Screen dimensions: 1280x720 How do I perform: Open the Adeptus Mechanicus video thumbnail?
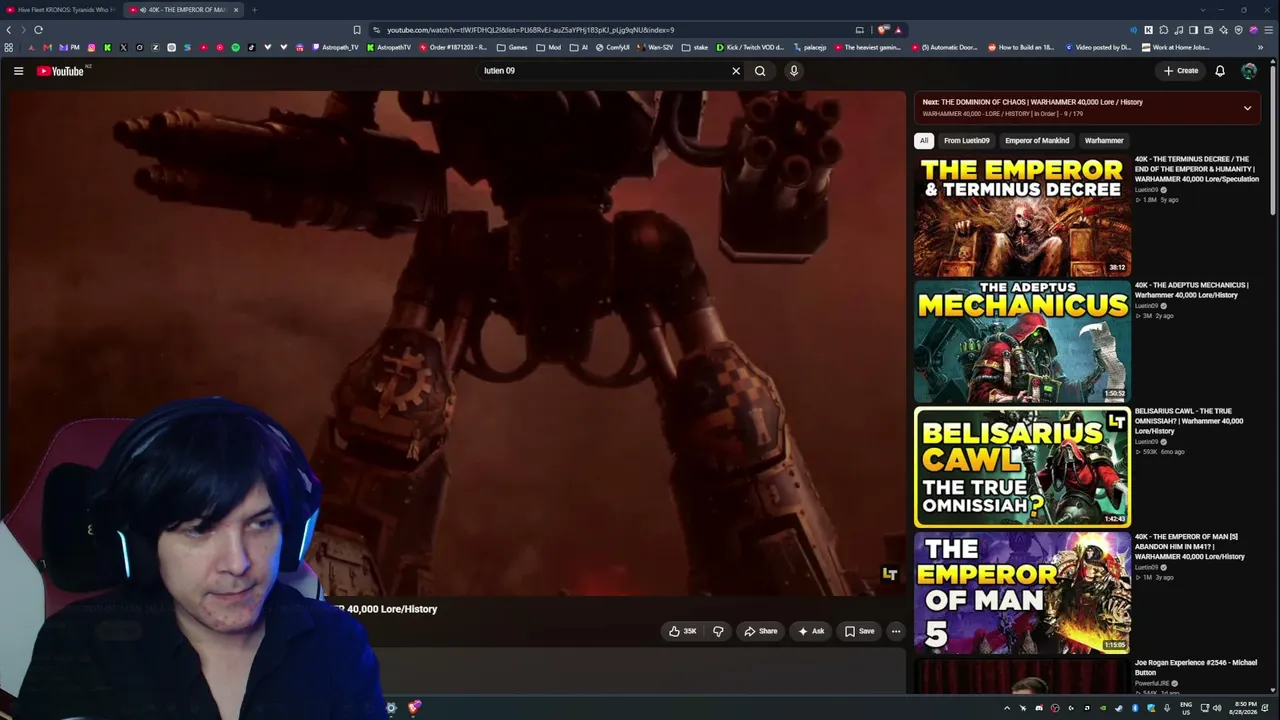1022,341
